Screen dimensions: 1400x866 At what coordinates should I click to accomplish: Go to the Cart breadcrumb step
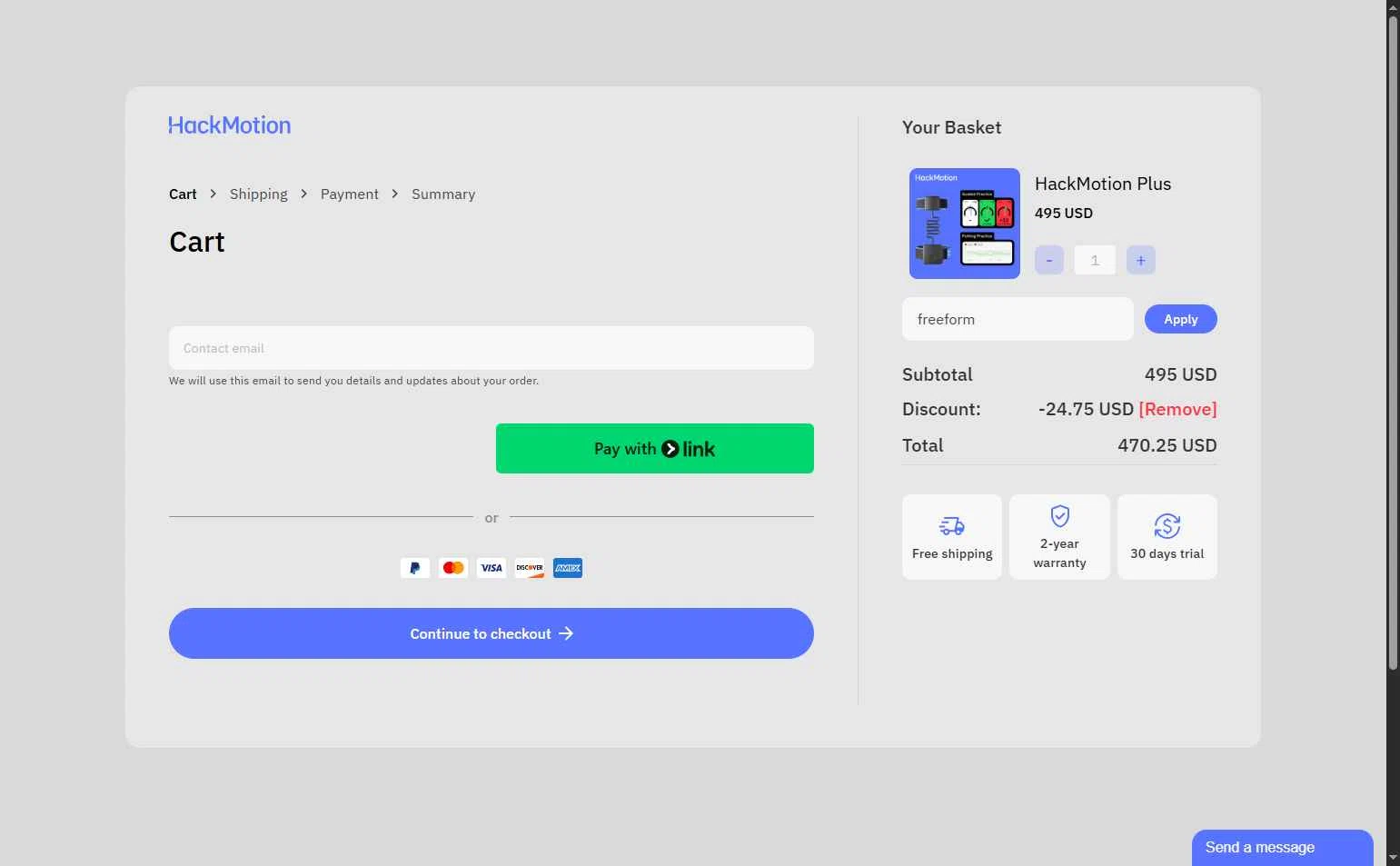[x=183, y=194]
